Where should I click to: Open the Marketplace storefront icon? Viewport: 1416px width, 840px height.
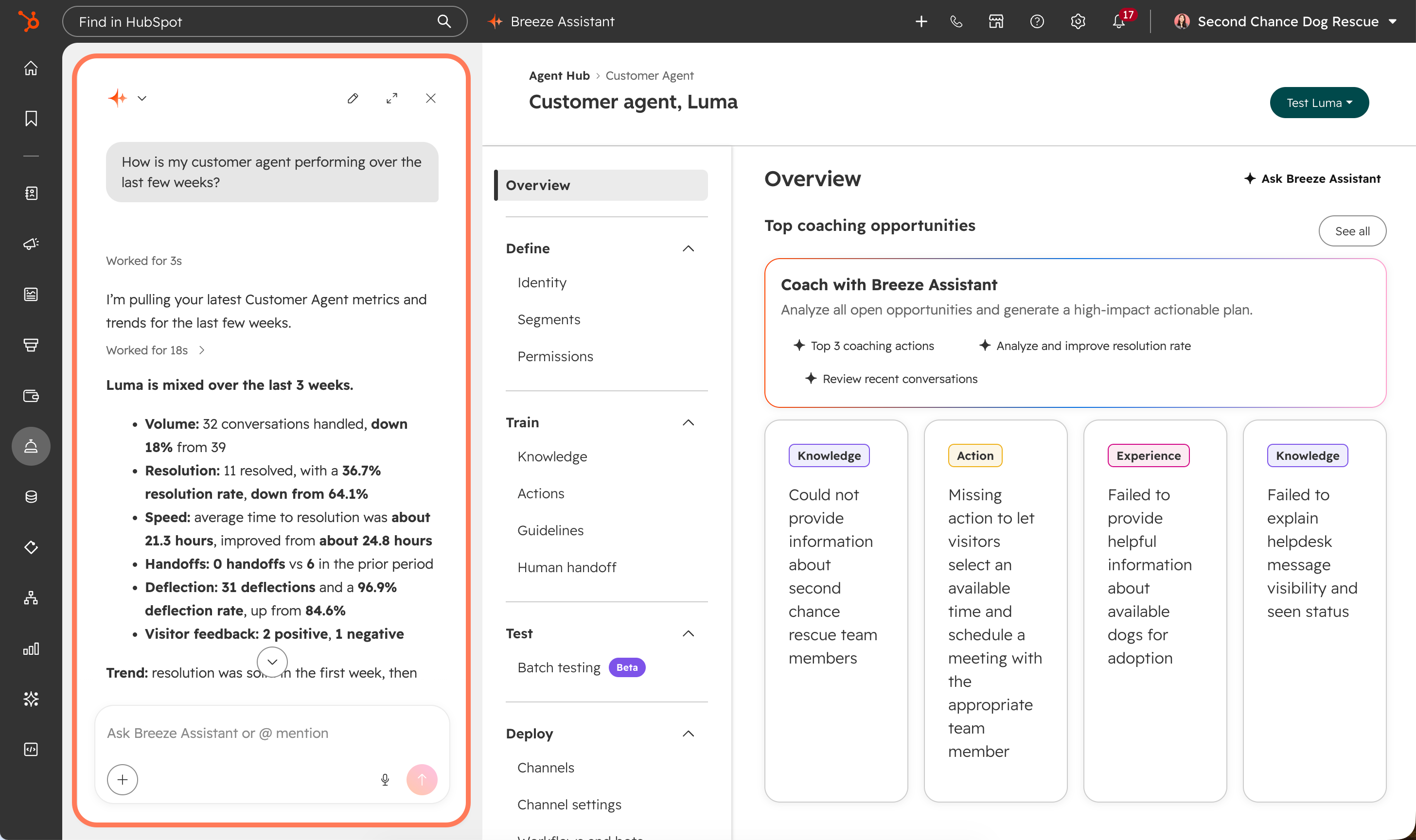click(x=996, y=21)
